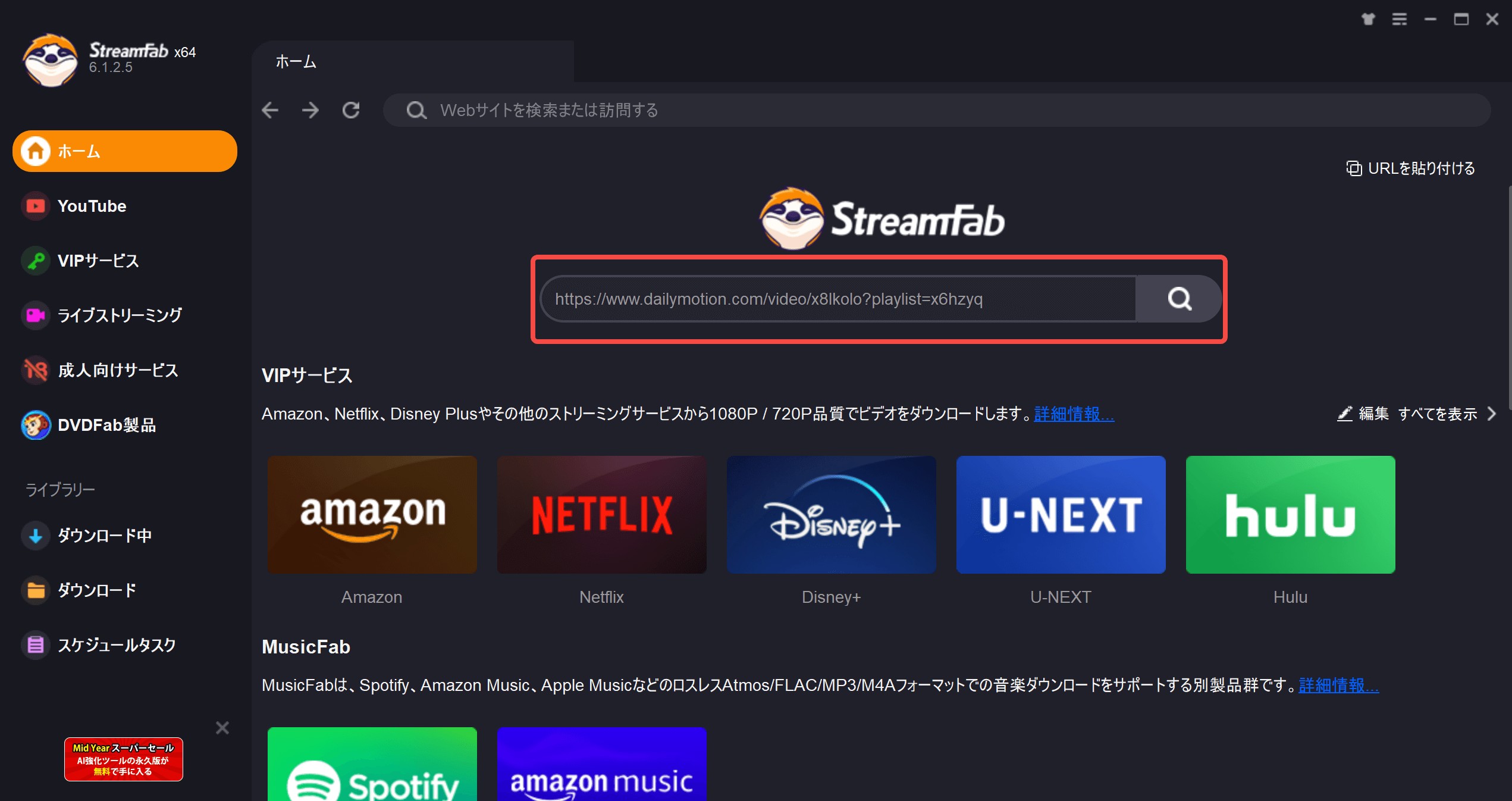Select ホーム in the sidebar
The width and height of the screenshot is (1512, 801).
(x=125, y=151)
